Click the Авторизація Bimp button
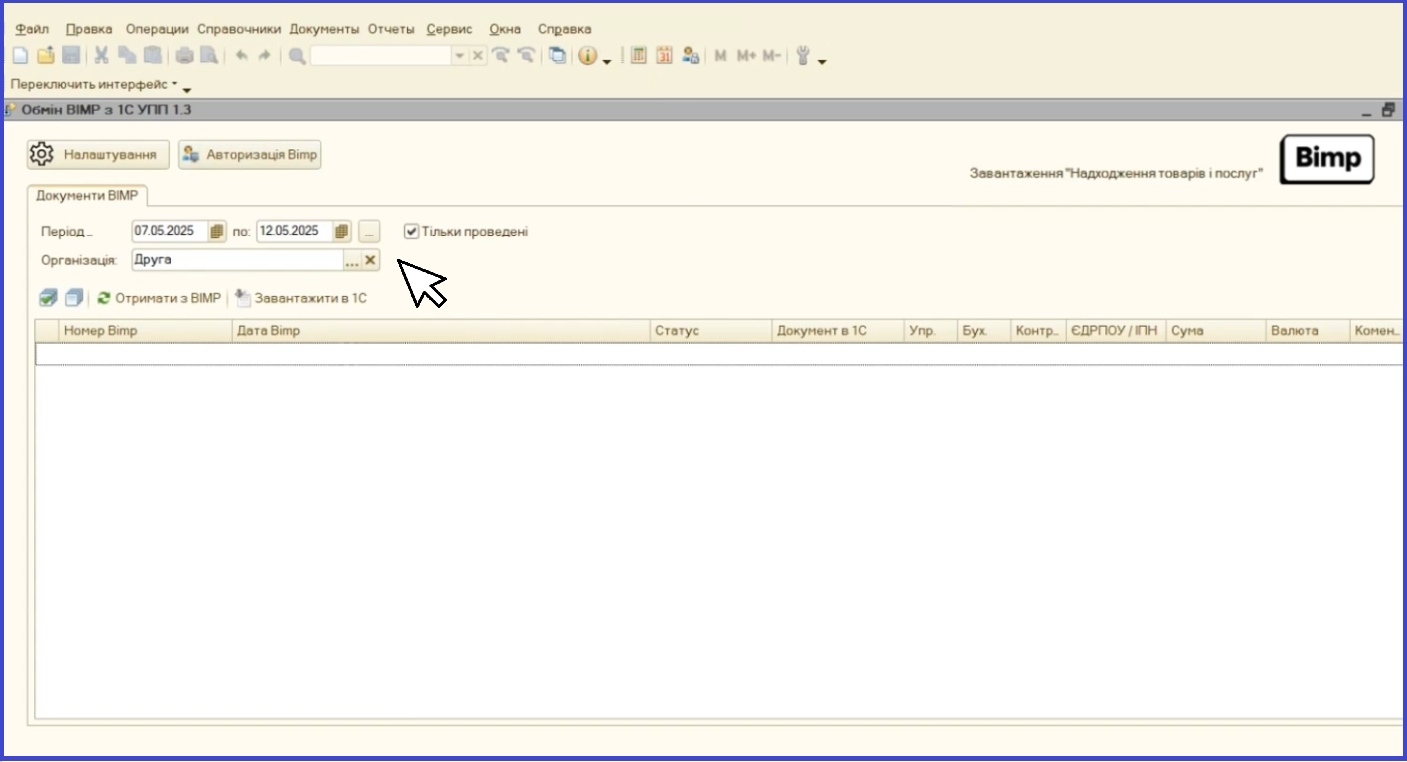Viewport: 1407px width, 762px height. (250, 155)
